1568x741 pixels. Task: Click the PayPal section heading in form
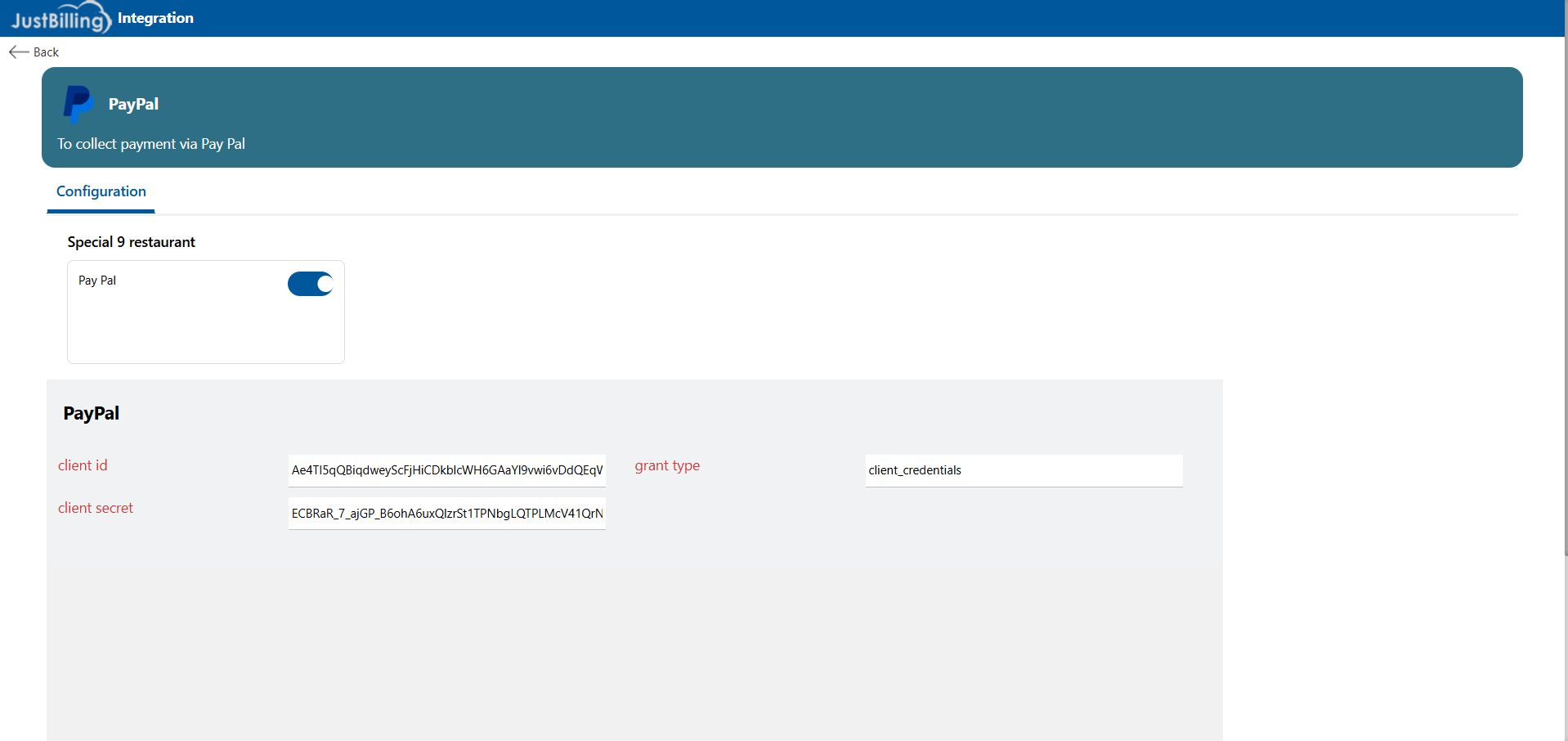click(x=92, y=413)
